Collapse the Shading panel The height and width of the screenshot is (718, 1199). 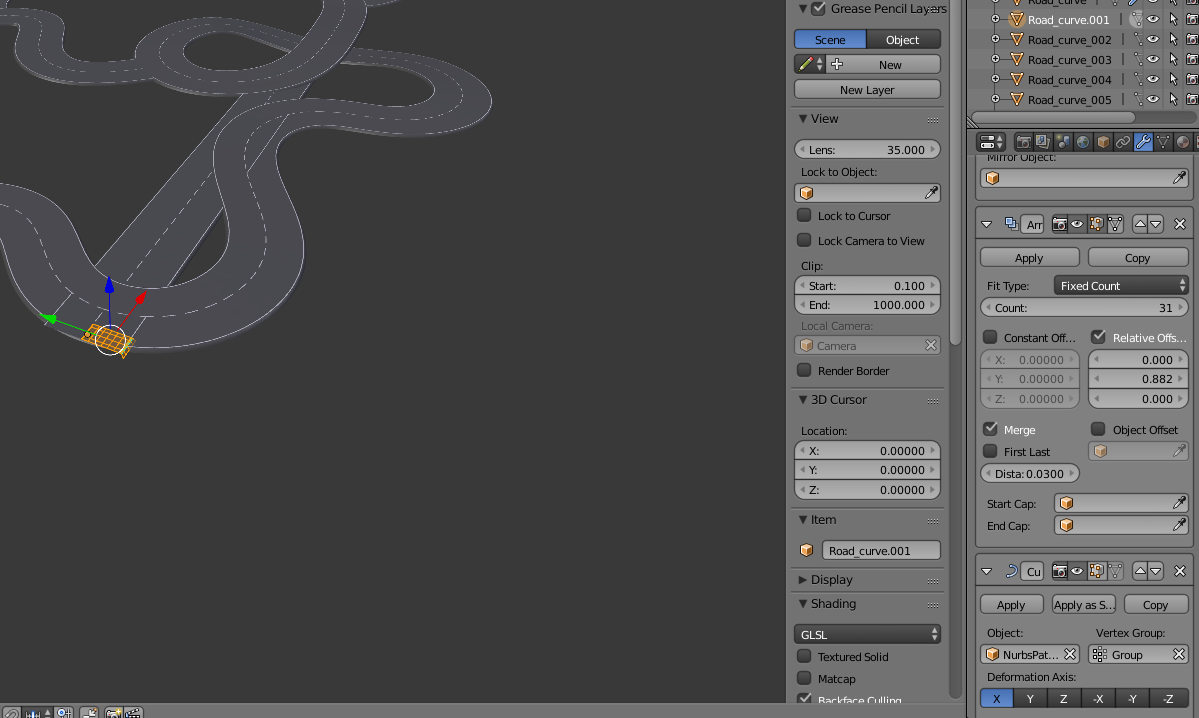point(803,603)
